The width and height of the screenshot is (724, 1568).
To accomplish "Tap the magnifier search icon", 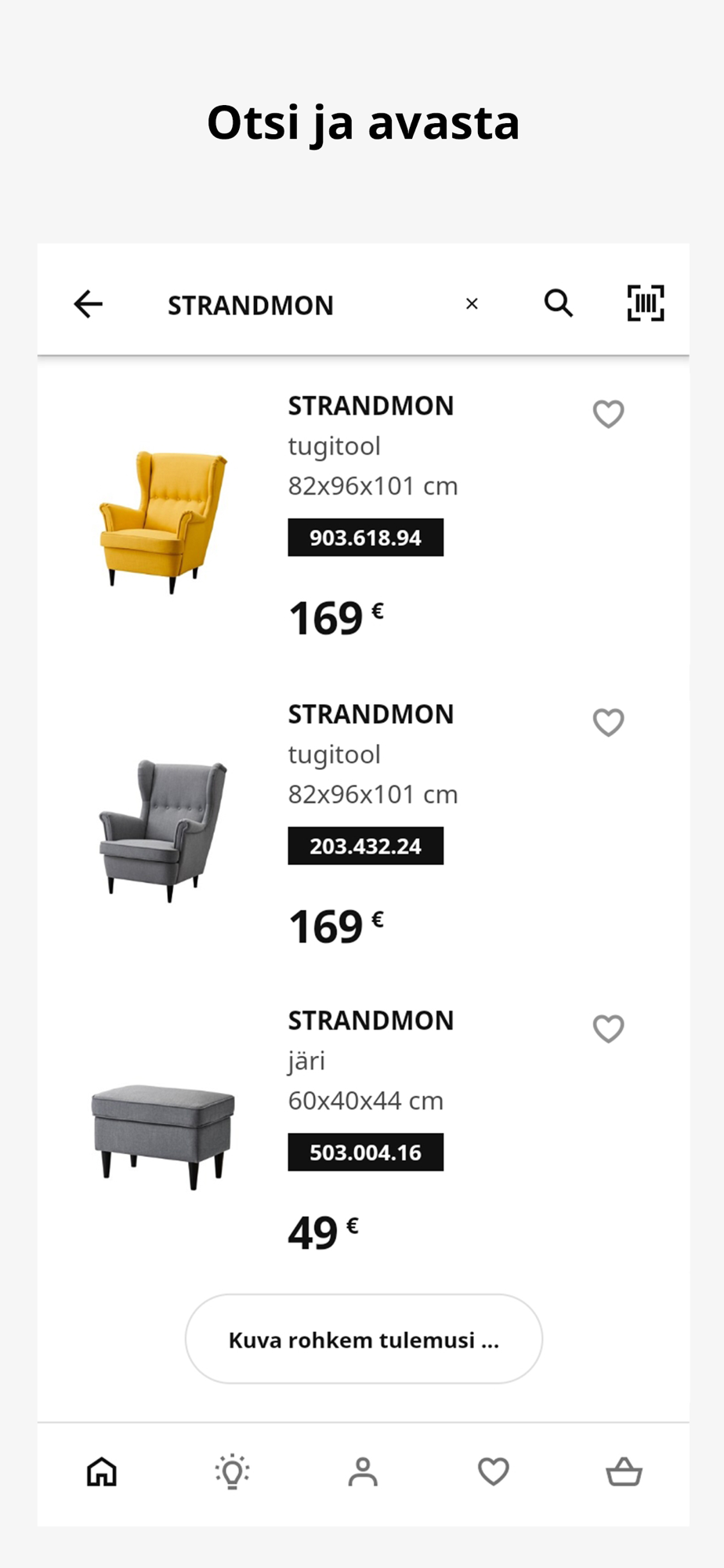I will [559, 303].
